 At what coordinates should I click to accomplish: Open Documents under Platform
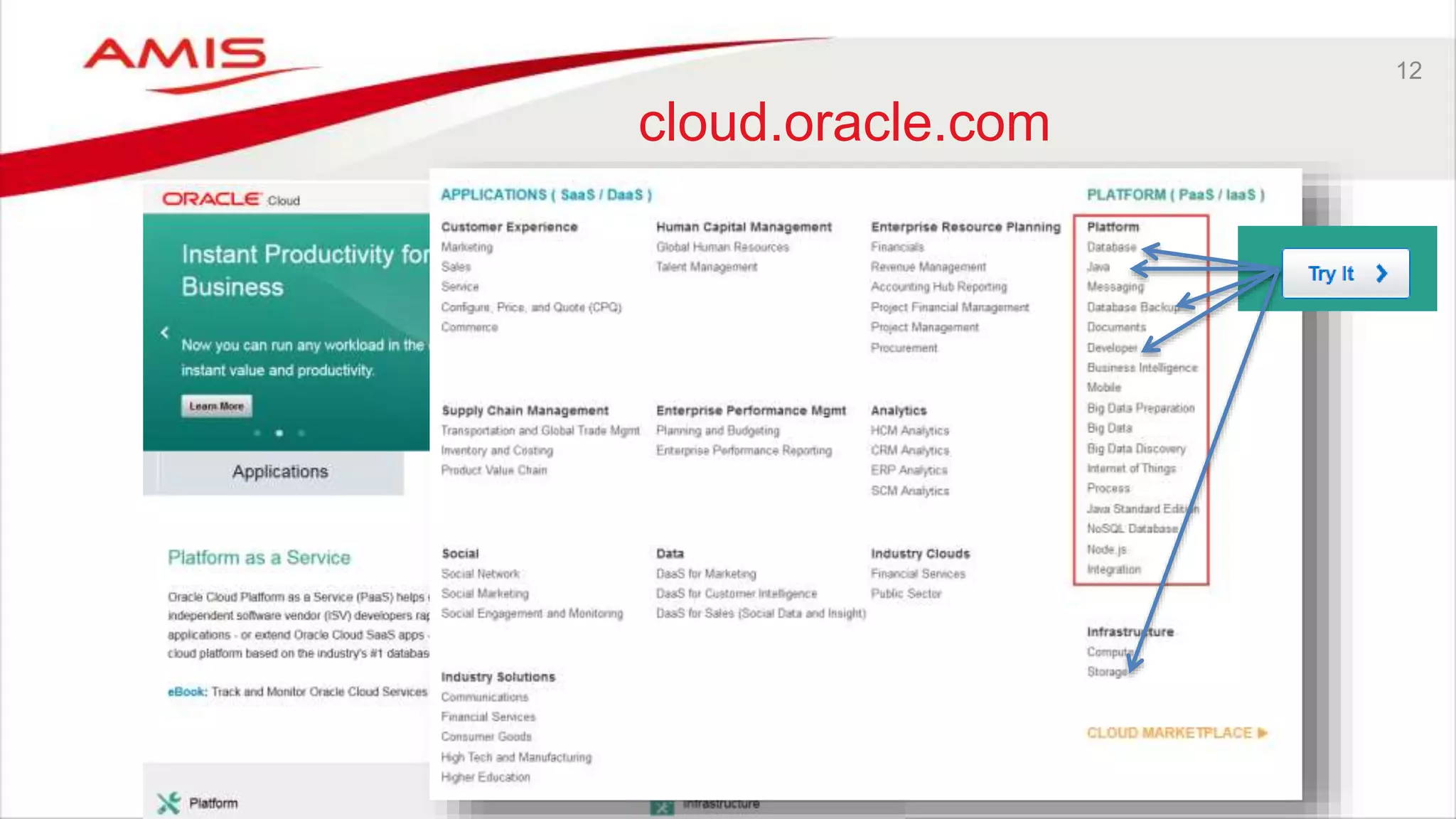[x=1116, y=327]
